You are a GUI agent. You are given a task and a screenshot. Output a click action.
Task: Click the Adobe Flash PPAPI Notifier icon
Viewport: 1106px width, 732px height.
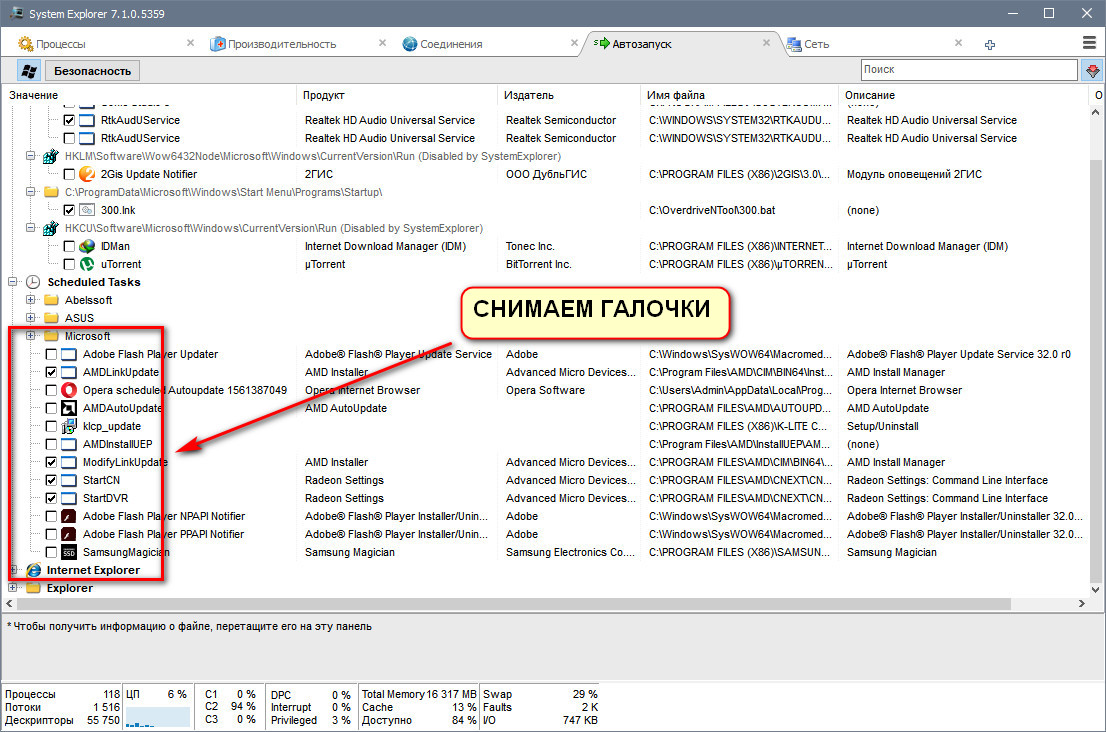(x=68, y=535)
